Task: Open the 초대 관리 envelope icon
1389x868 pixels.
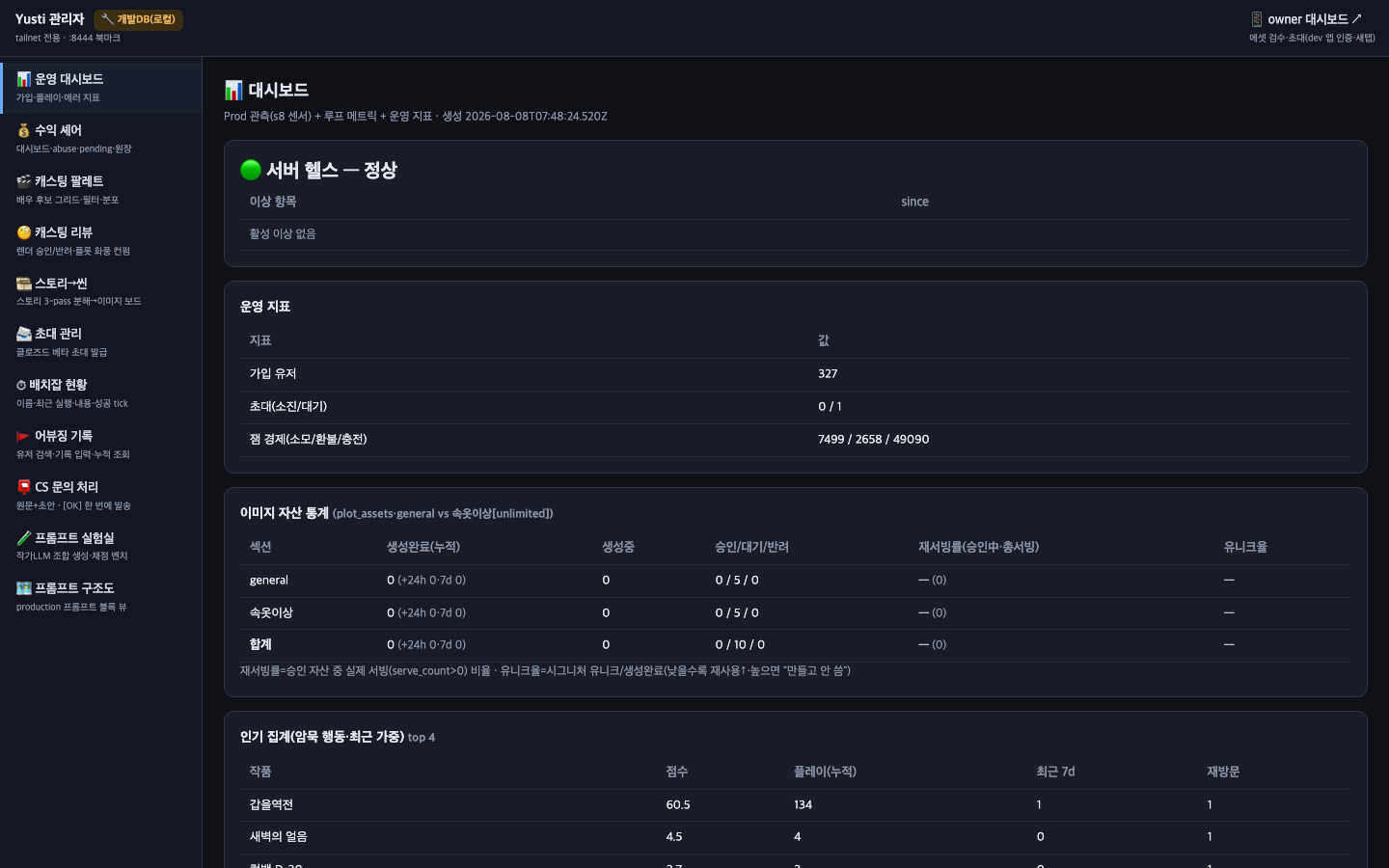Action: point(23,334)
